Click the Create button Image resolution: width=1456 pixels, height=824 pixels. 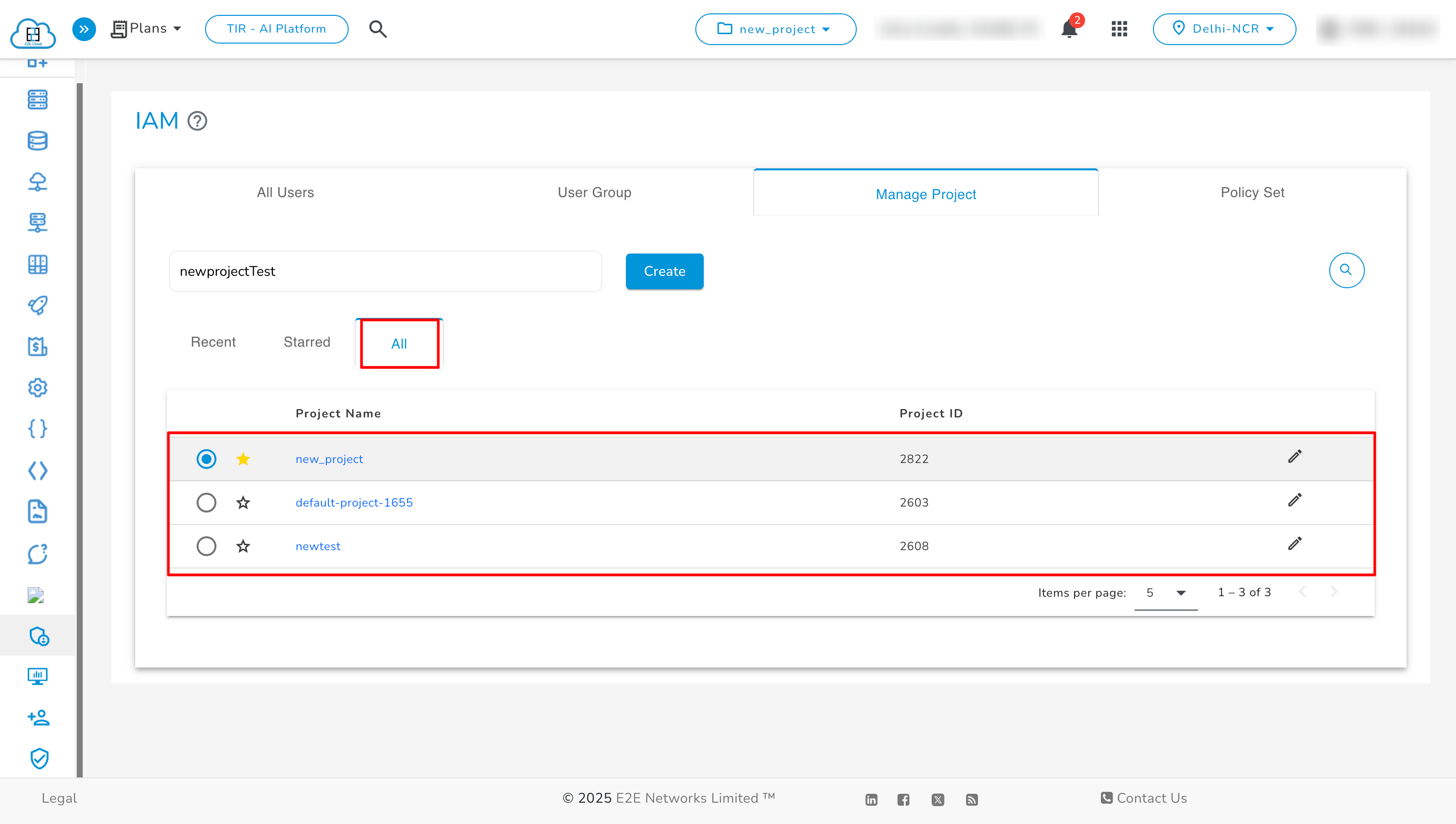click(664, 271)
